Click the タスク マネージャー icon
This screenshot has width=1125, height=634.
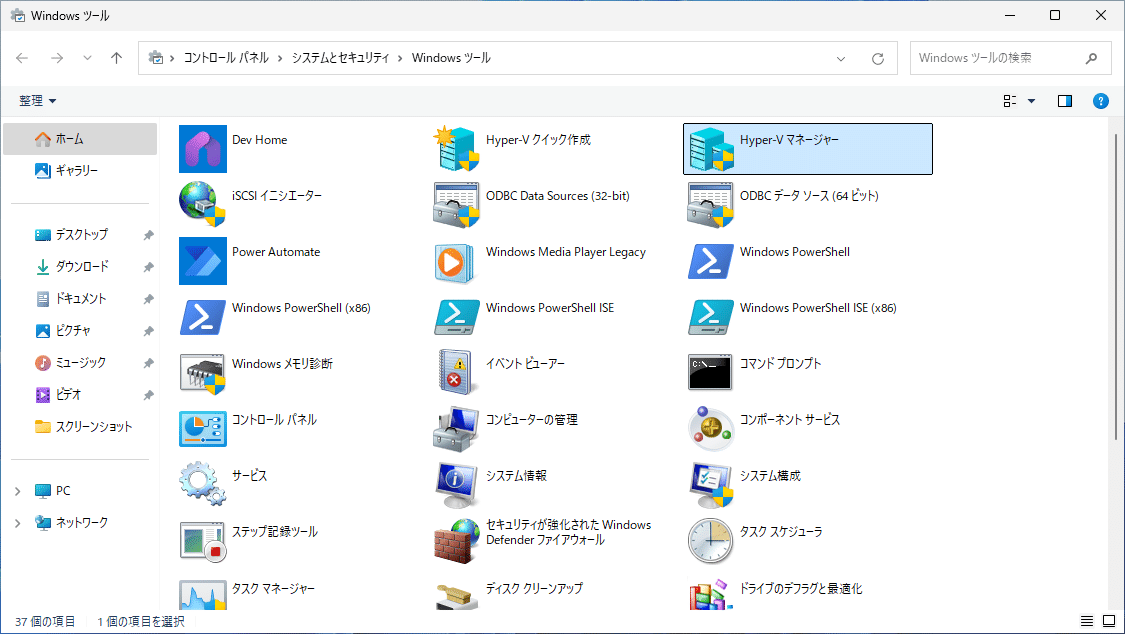point(202,595)
